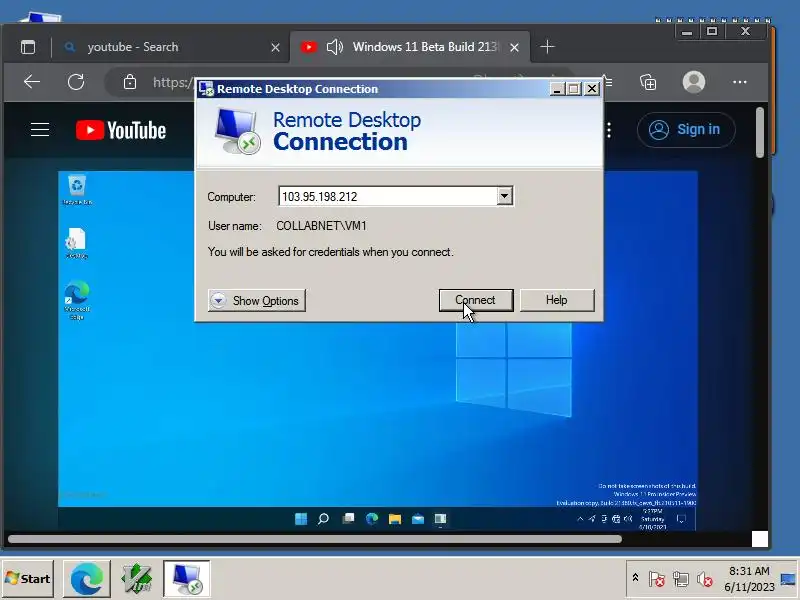Click Windows 11 Start icon in video
Viewport: 800px width, 600px height.
click(x=301, y=519)
